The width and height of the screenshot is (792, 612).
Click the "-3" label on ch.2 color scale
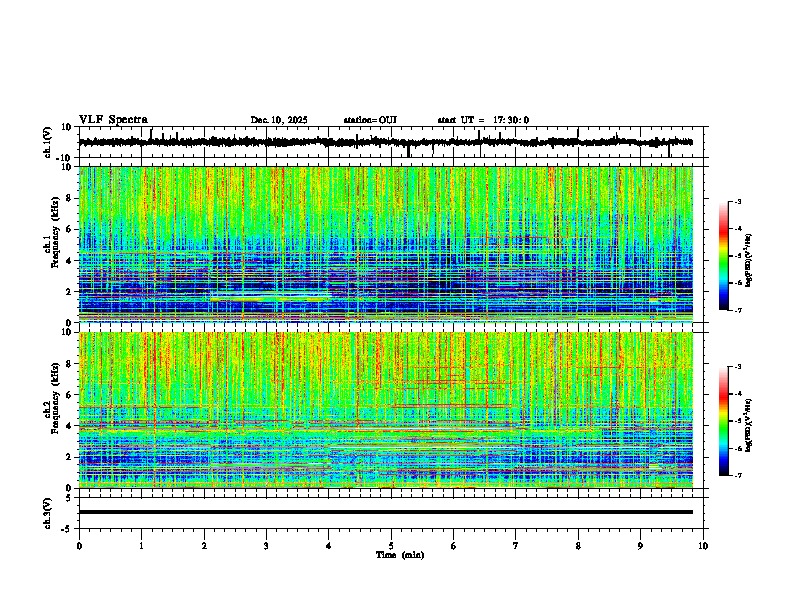pyautogui.click(x=738, y=367)
